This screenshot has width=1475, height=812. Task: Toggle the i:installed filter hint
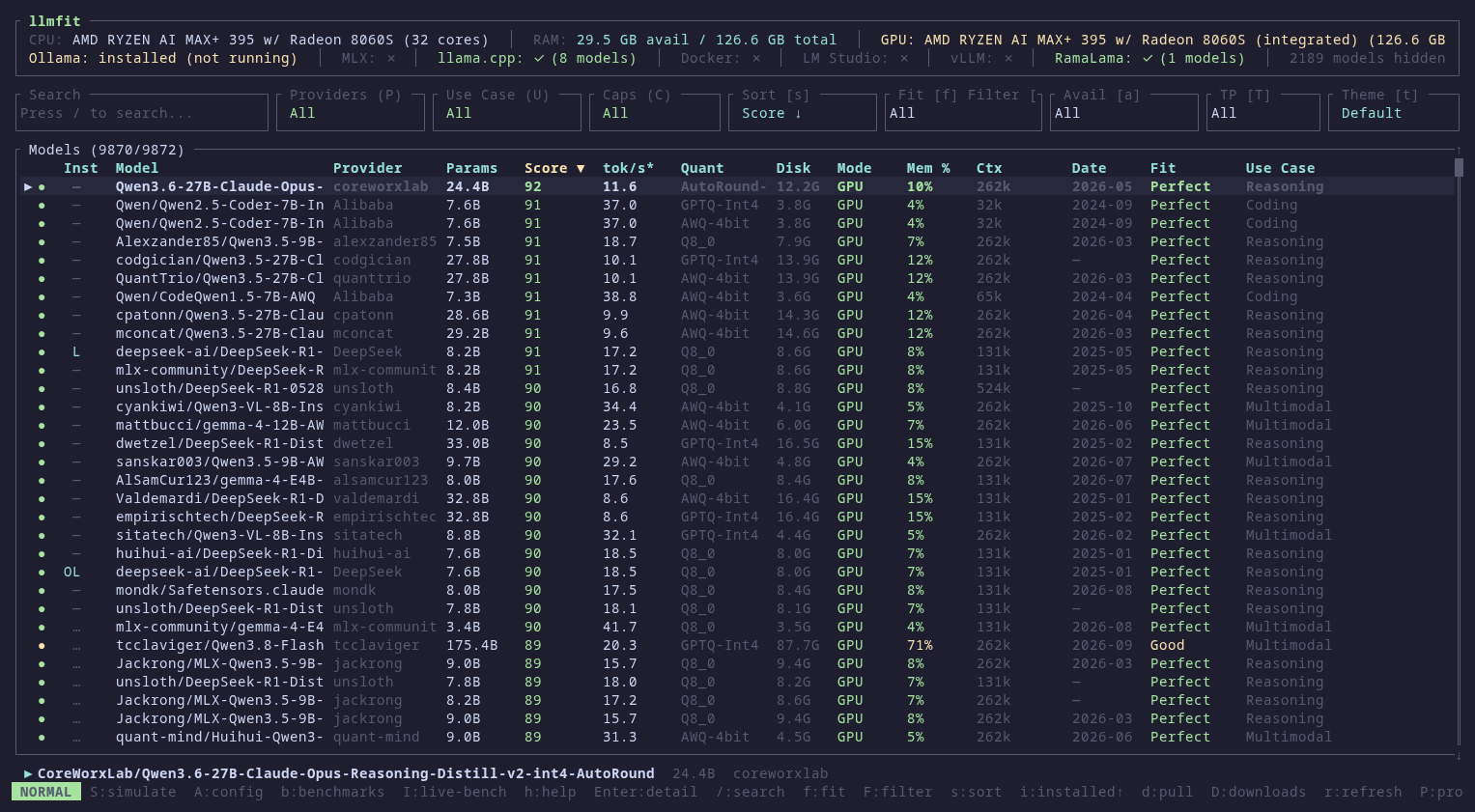1072,792
